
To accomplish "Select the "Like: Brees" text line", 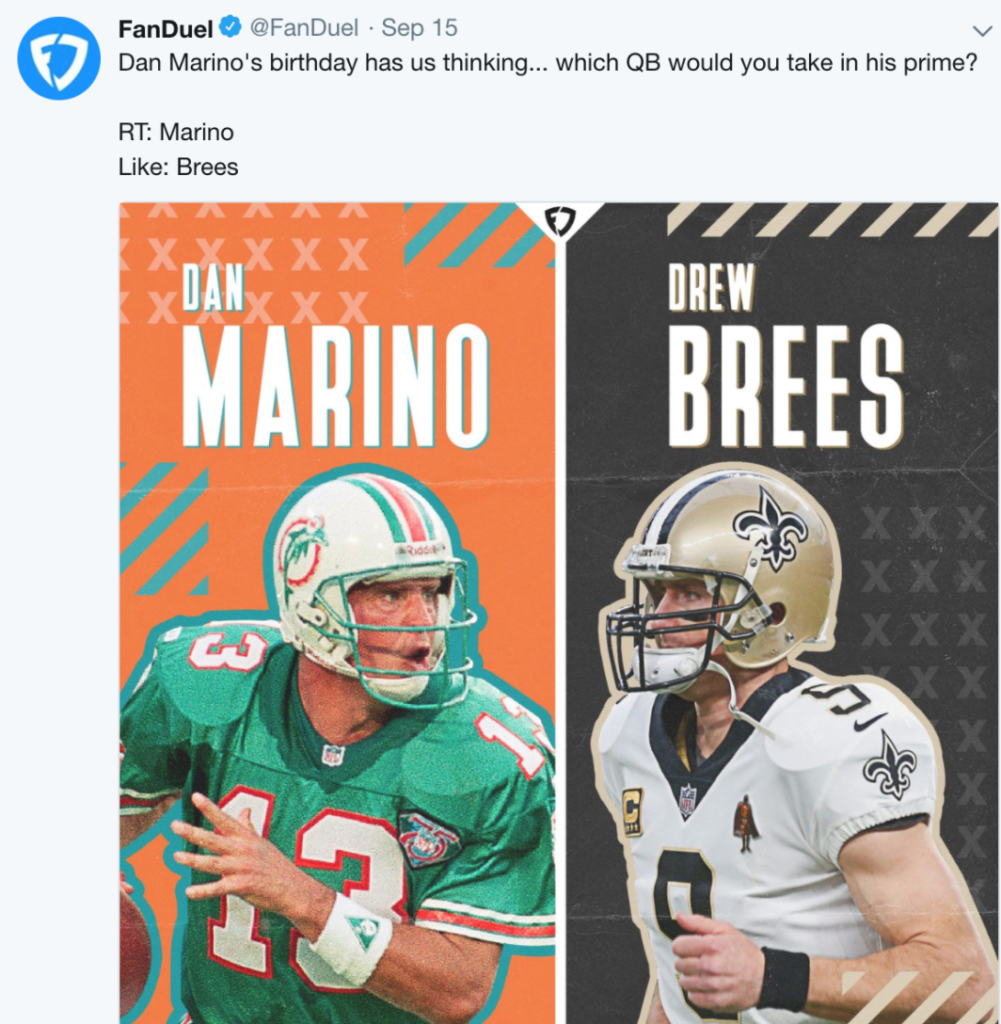I will coord(178,167).
